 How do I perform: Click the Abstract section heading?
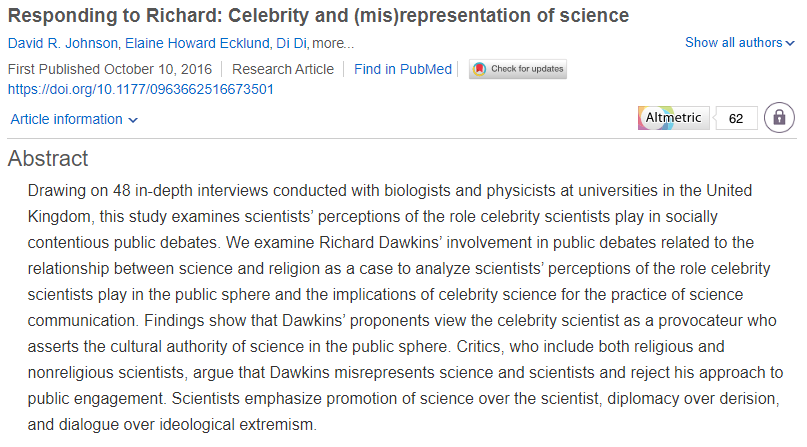pos(48,158)
